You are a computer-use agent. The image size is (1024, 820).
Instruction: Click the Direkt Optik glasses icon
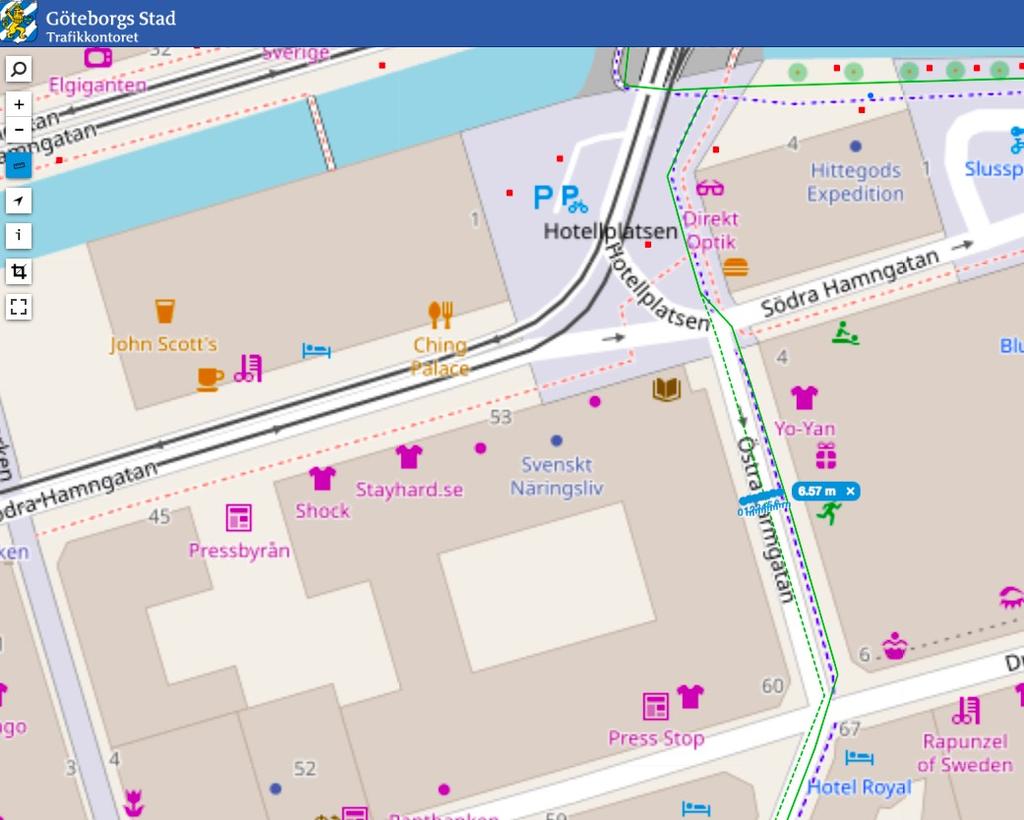point(710,189)
